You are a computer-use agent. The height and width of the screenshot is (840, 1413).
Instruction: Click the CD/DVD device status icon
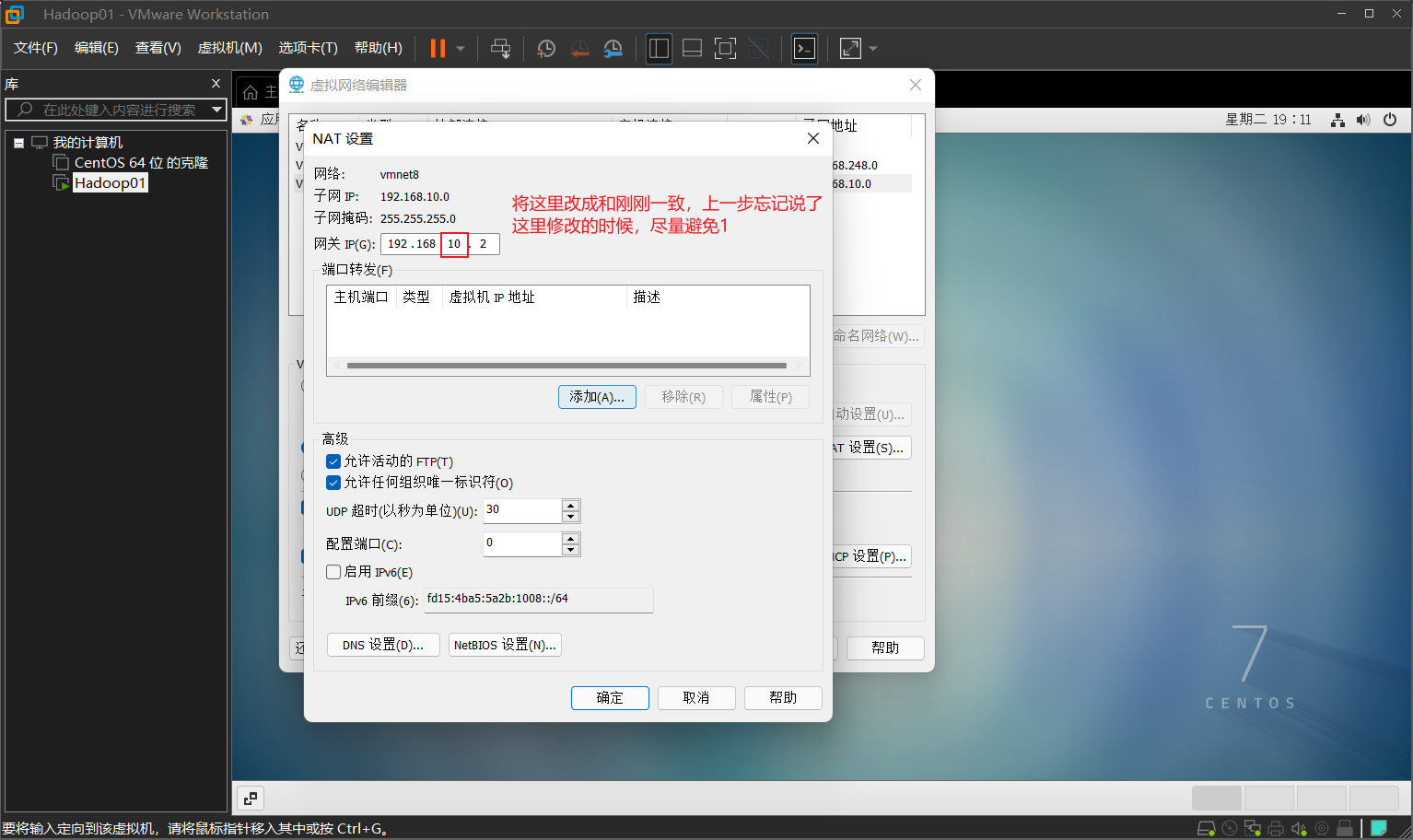(x=1230, y=828)
